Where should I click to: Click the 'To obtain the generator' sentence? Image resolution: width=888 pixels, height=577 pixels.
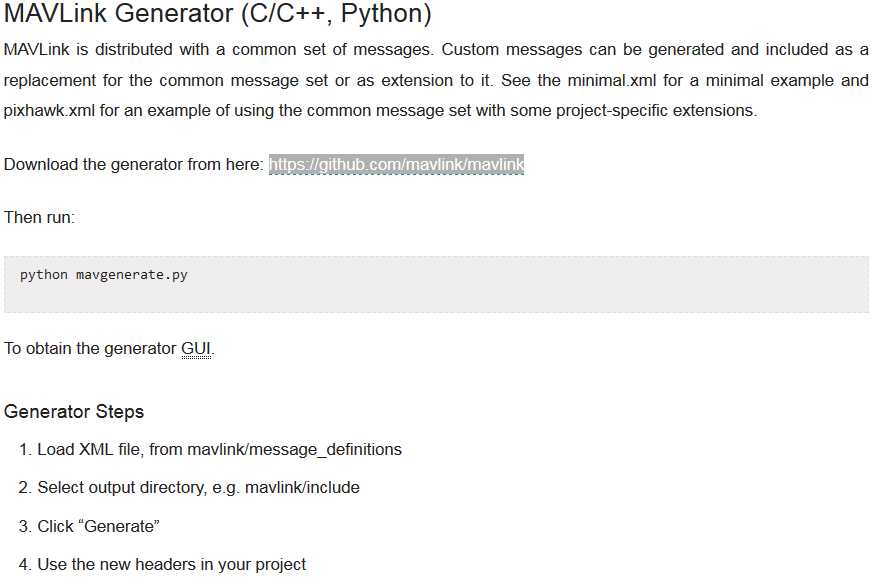91,349
